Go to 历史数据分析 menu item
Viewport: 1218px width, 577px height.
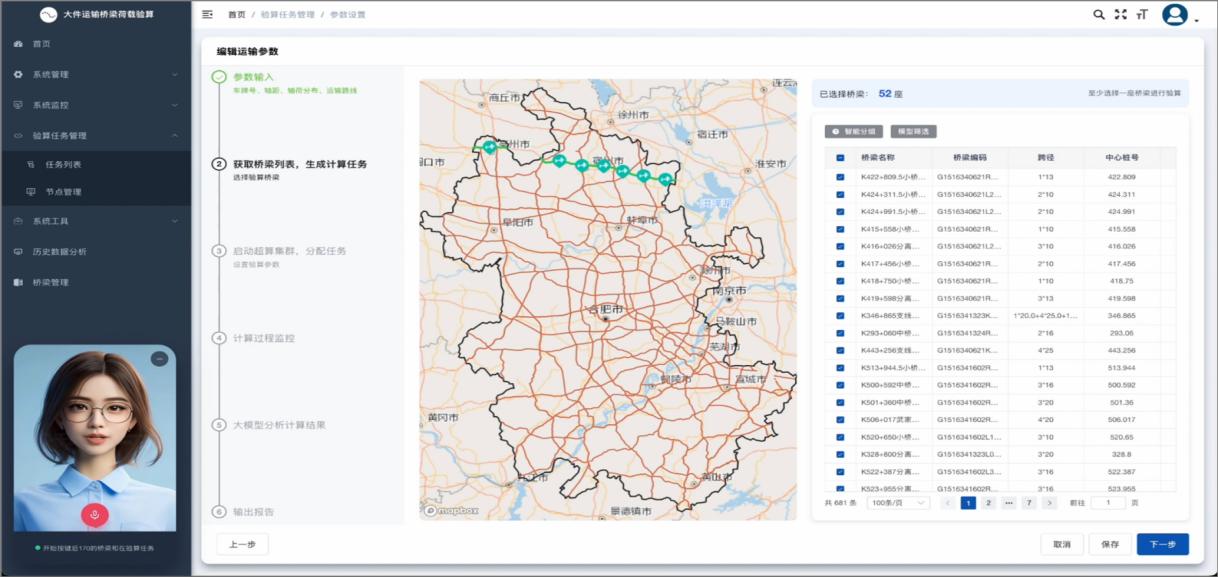coord(60,252)
